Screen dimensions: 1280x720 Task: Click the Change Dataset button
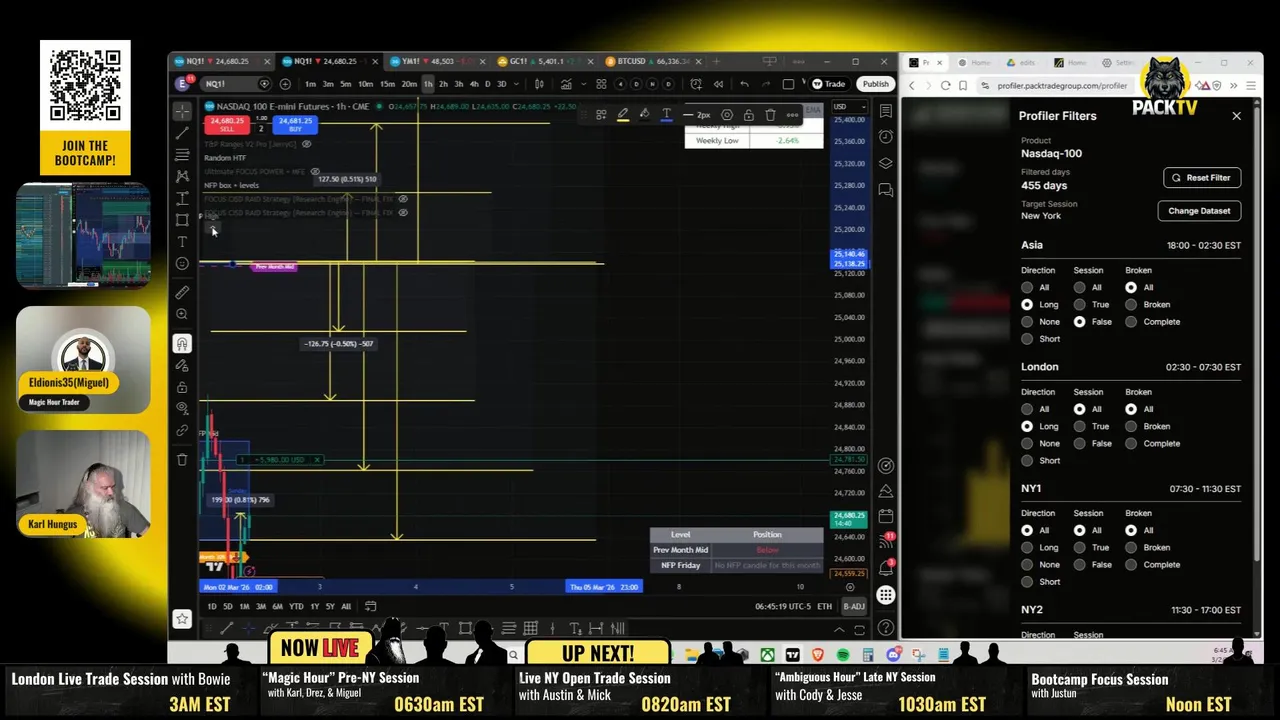click(1199, 211)
